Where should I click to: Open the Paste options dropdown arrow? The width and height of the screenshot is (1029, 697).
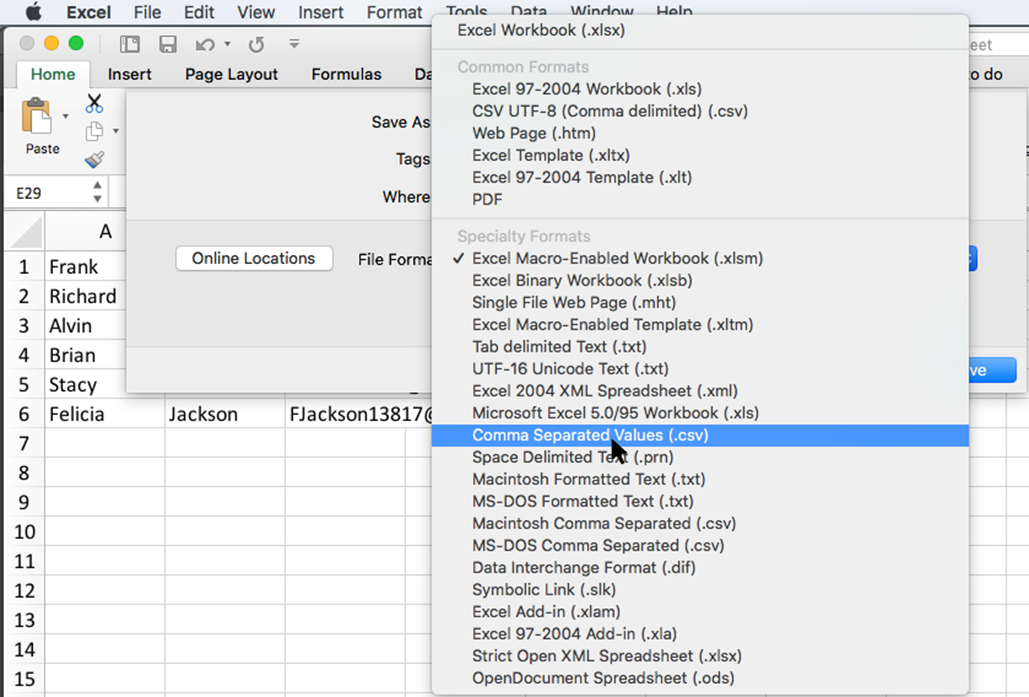pos(65,116)
